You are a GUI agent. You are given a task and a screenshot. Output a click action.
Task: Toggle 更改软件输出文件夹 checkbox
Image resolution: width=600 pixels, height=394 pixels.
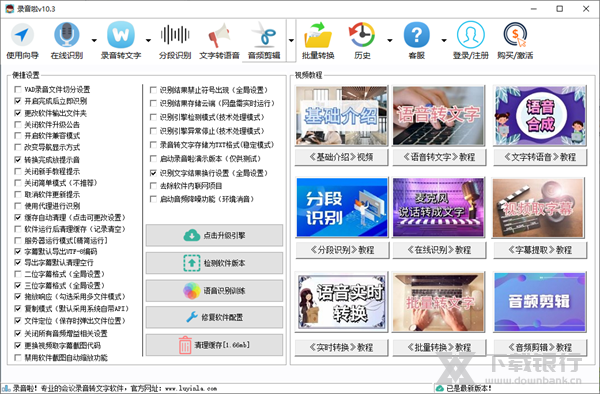click(x=18, y=113)
